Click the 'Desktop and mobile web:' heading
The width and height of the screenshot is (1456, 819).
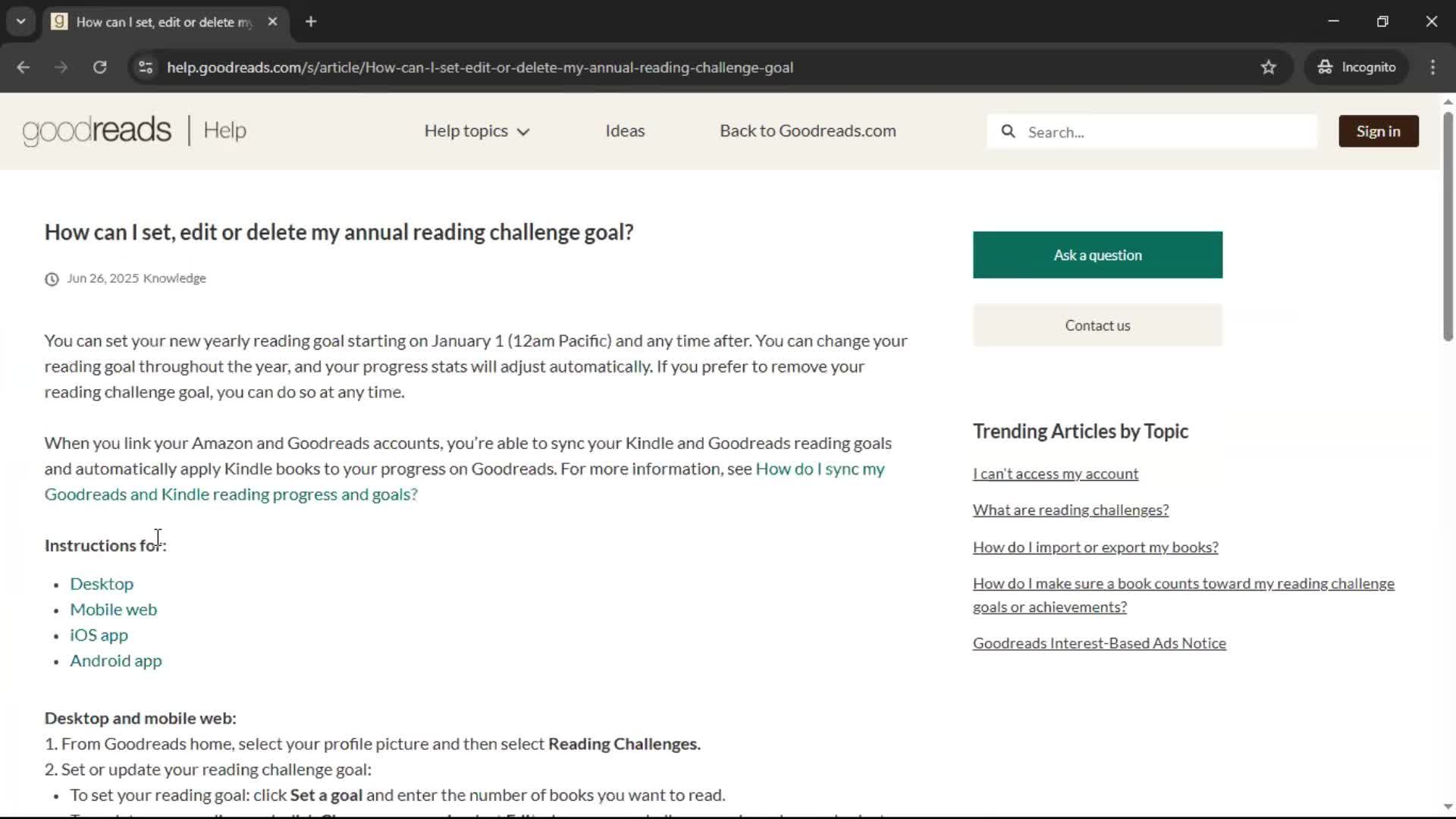140,718
